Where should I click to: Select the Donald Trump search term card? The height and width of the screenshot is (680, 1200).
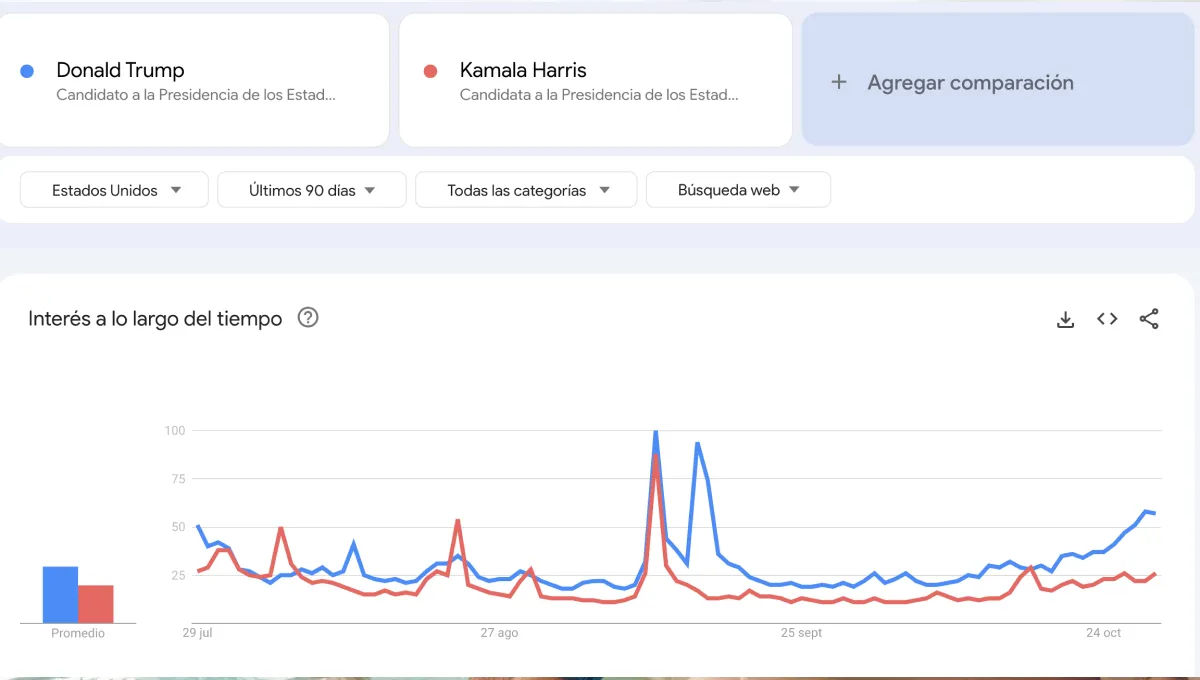click(195, 80)
